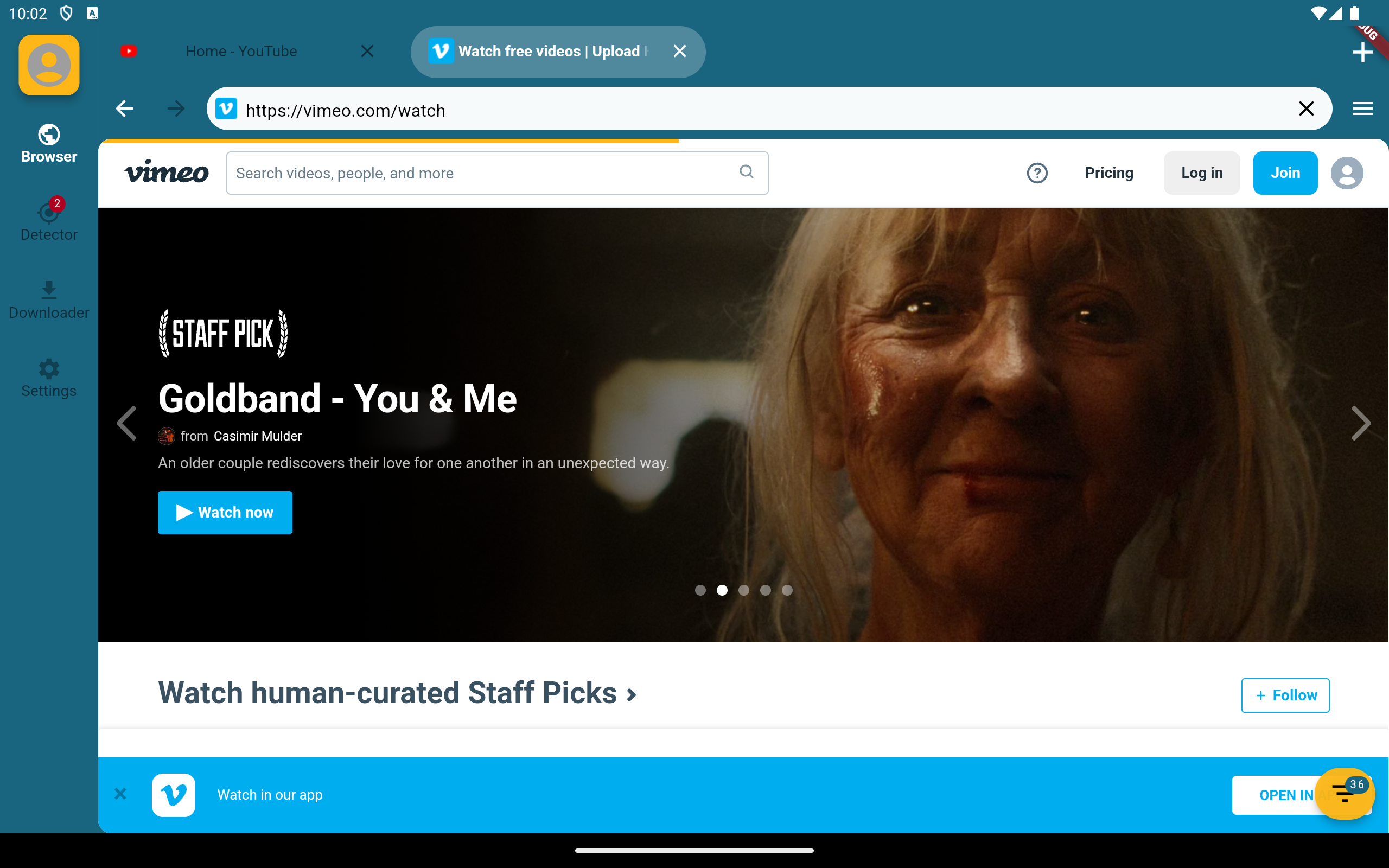
Task: Tap the orange profile avatar icon
Action: 49,65
